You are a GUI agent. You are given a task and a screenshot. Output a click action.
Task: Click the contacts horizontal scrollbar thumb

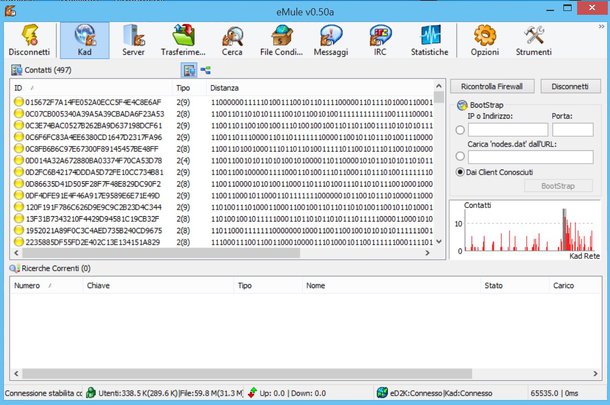coord(161,253)
